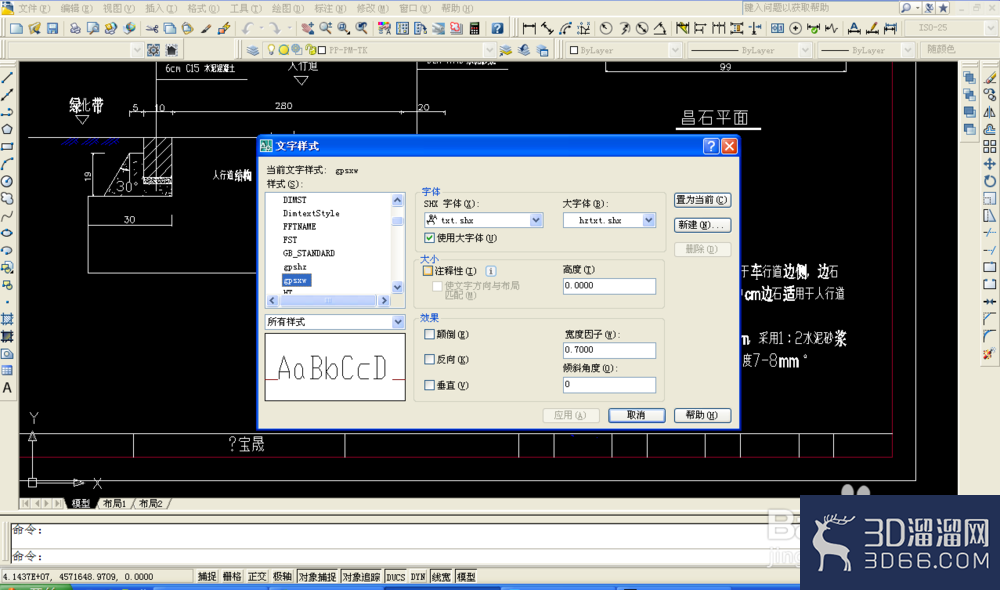The width and height of the screenshot is (1000, 590).
Task: Toggle object snap in status bar
Action: 317,577
